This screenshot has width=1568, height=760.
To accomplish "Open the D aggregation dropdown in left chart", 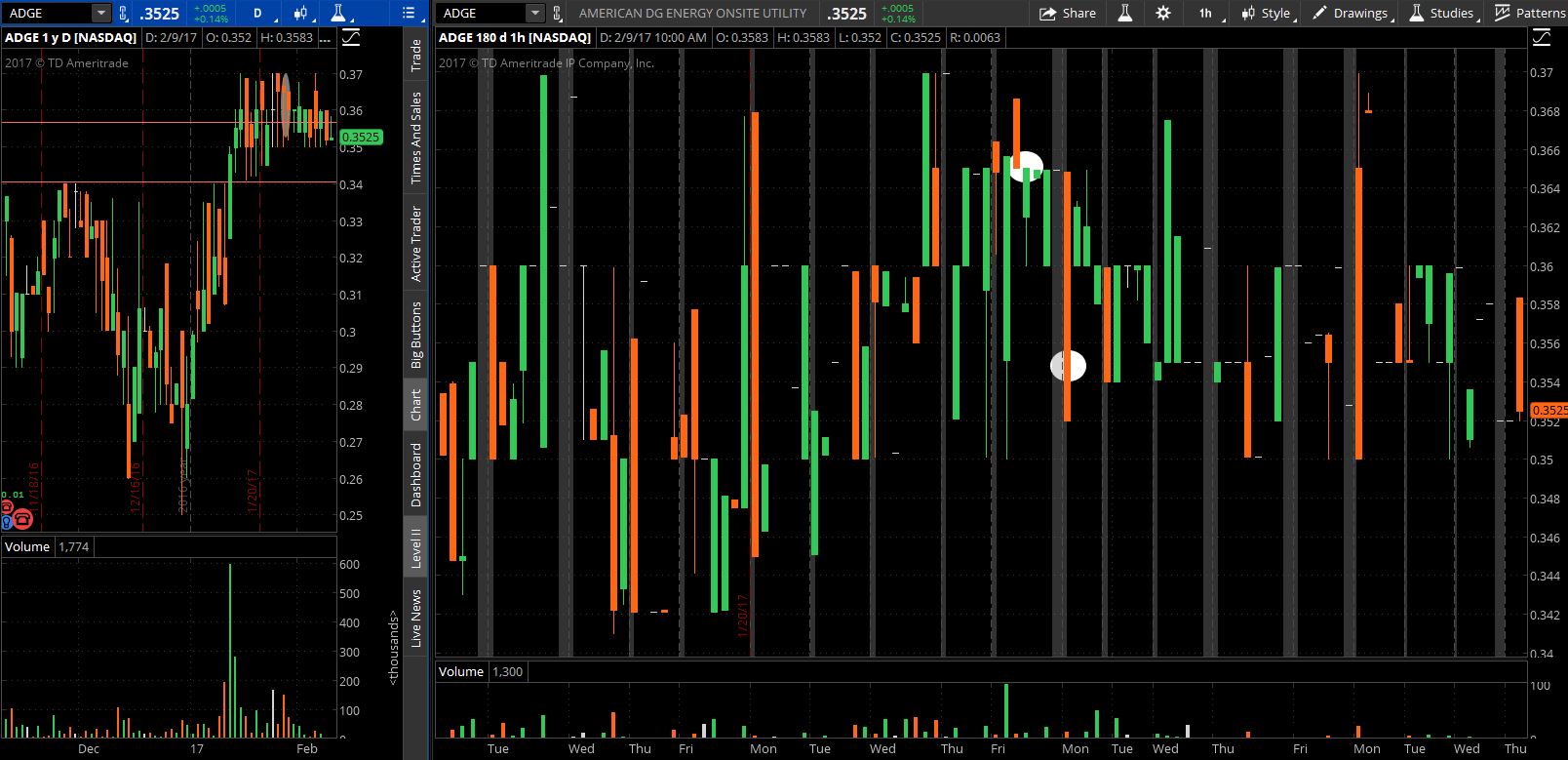I will pos(258,13).
